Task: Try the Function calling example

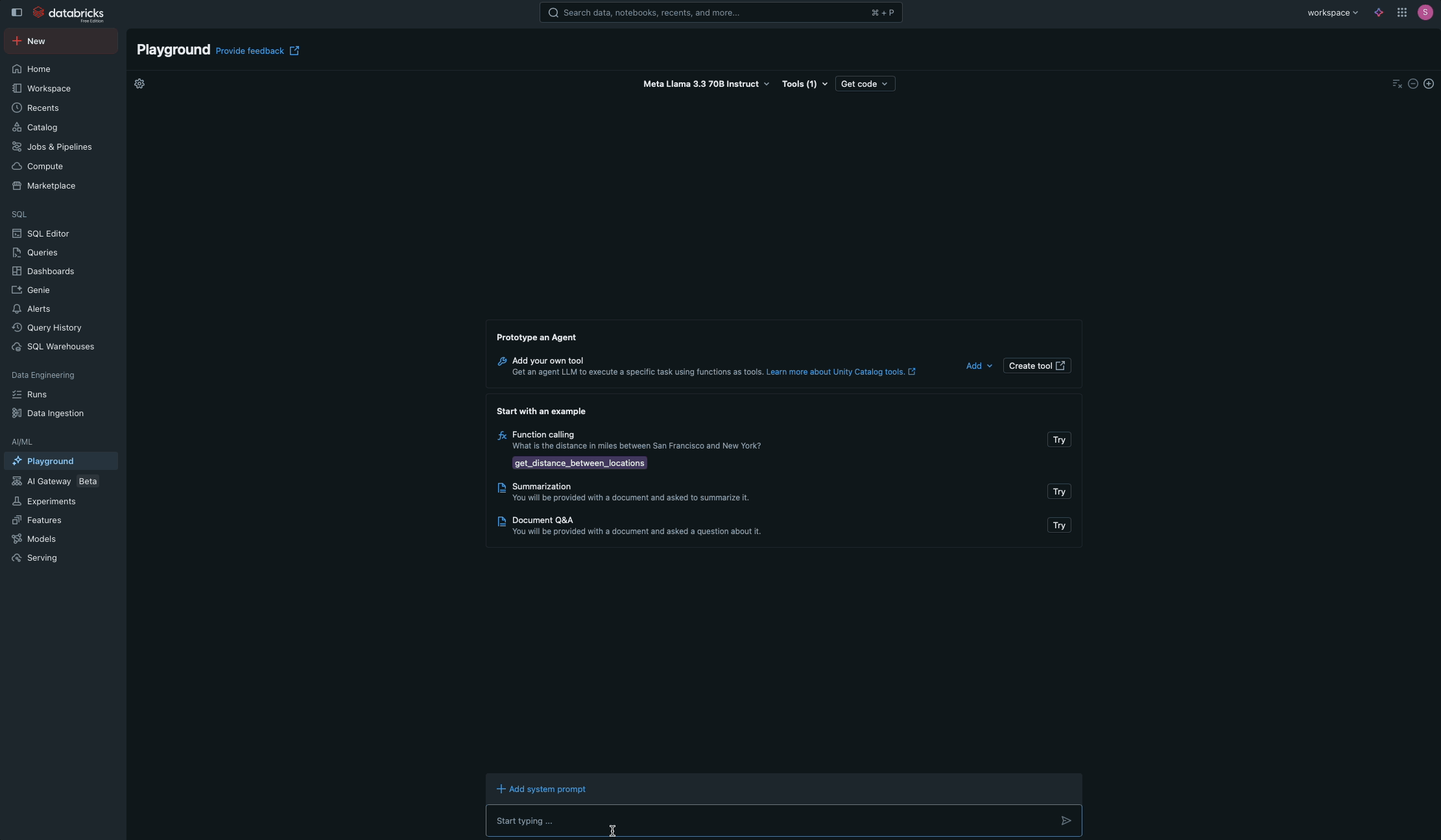Action: (x=1058, y=439)
